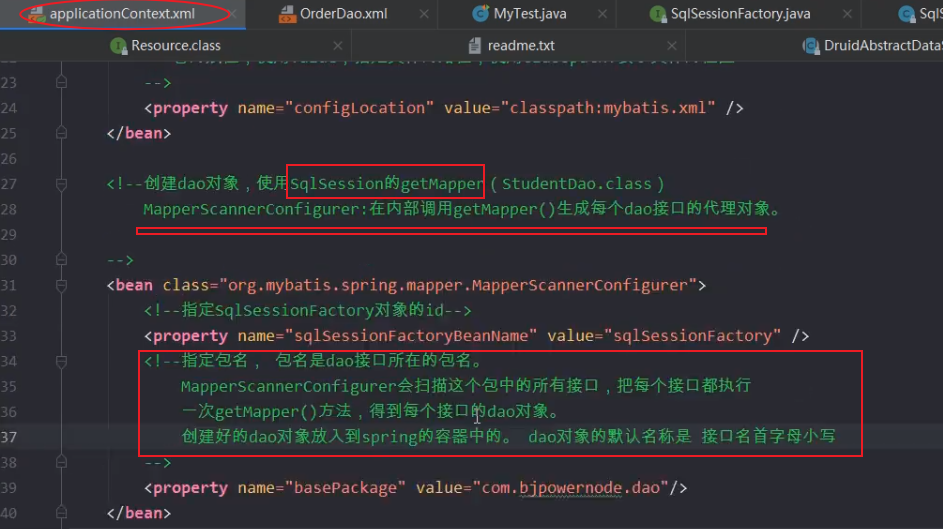Click the DruidAbstractDataSource class icon

click(x=811, y=46)
